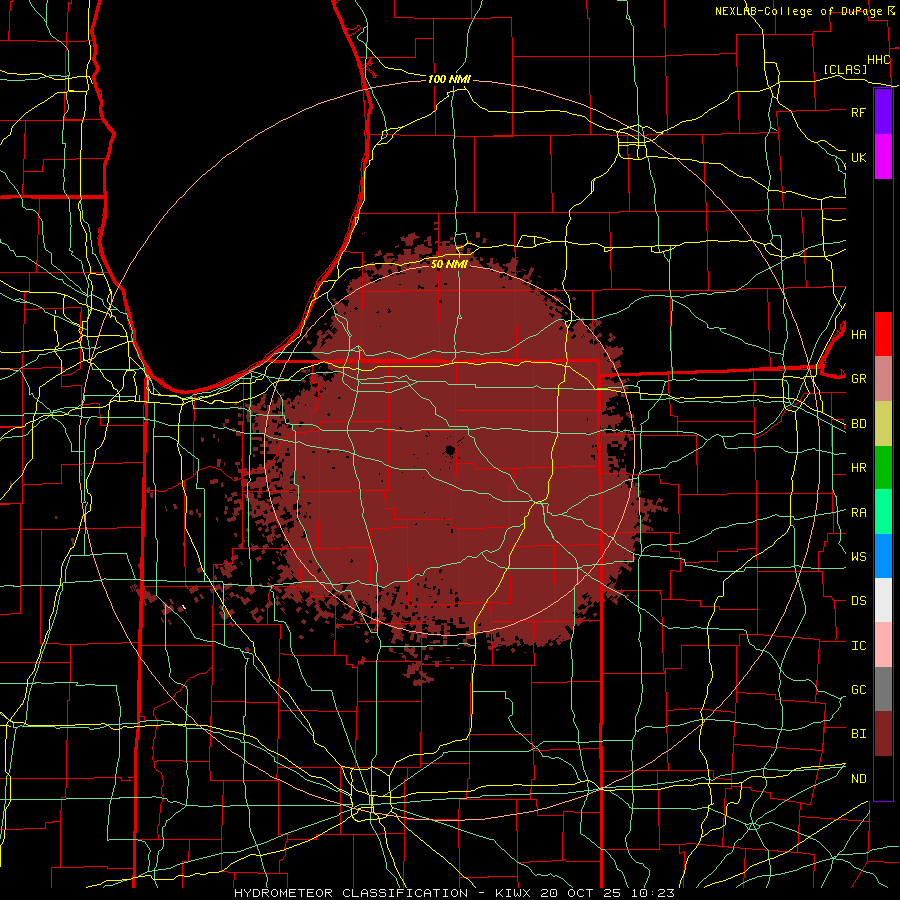This screenshot has height=900, width=900.
Task: Click the white DS legend swatch
Action: (x=883, y=600)
